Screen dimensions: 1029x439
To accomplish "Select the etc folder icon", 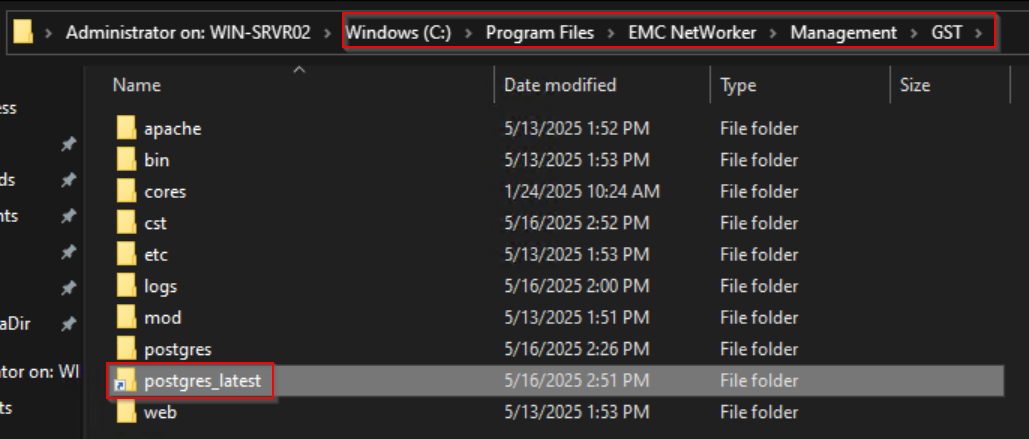I will (x=126, y=254).
